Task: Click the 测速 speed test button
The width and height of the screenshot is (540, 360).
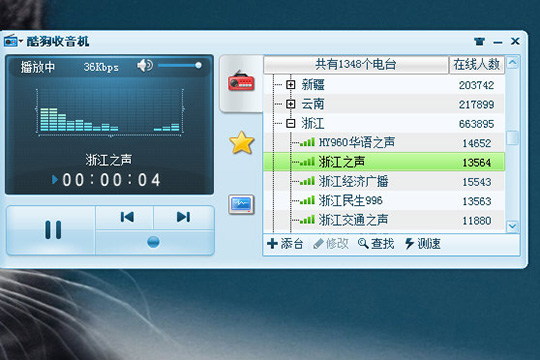Action: 423,244
